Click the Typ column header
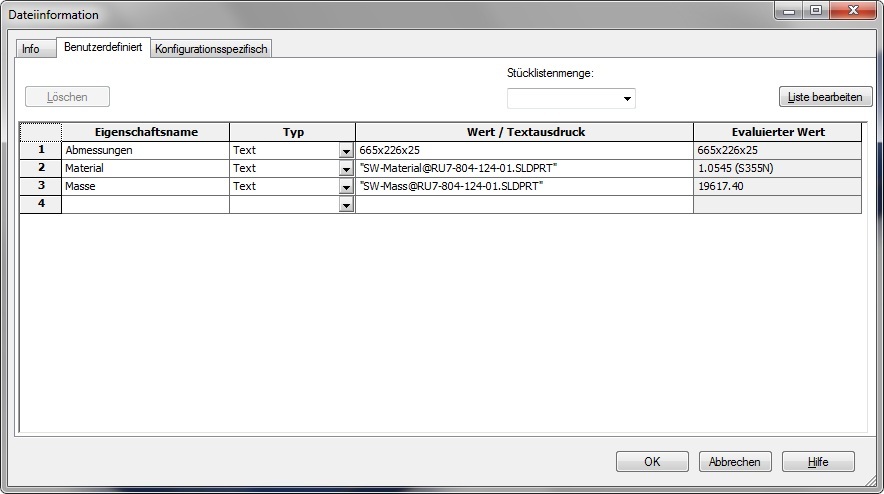The height and width of the screenshot is (494, 884). 293,133
